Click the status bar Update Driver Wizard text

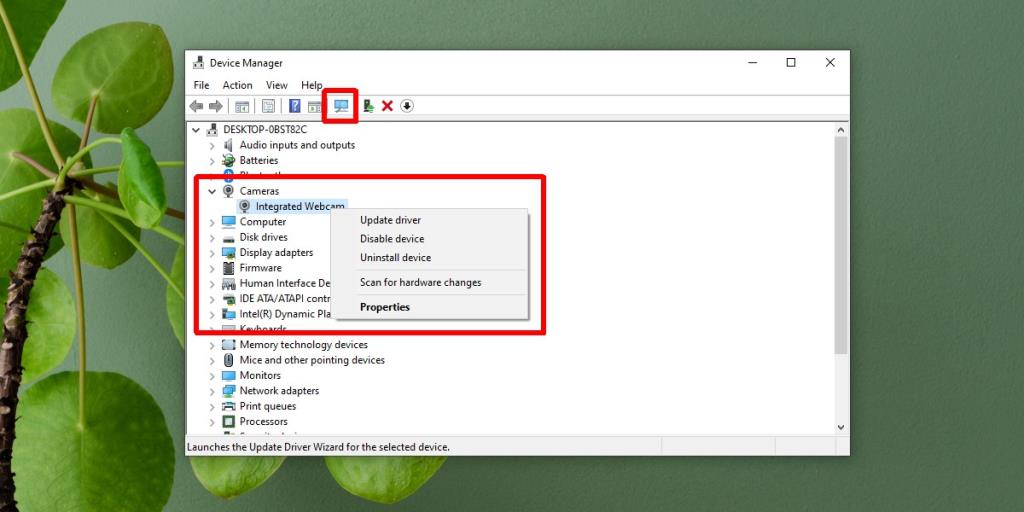pos(319,447)
